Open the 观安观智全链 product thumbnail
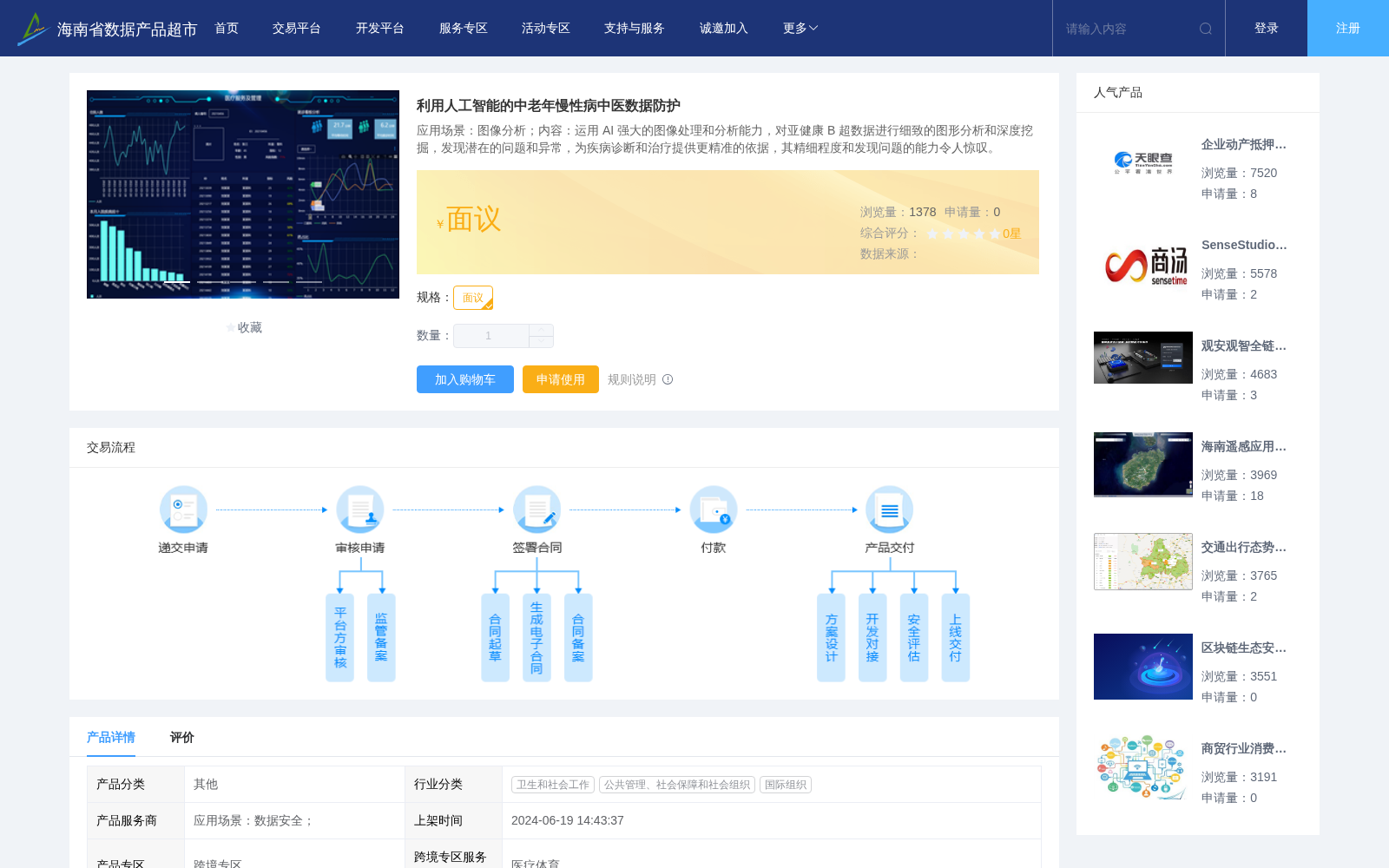The width and height of the screenshot is (1389, 868). (1143, 358)
